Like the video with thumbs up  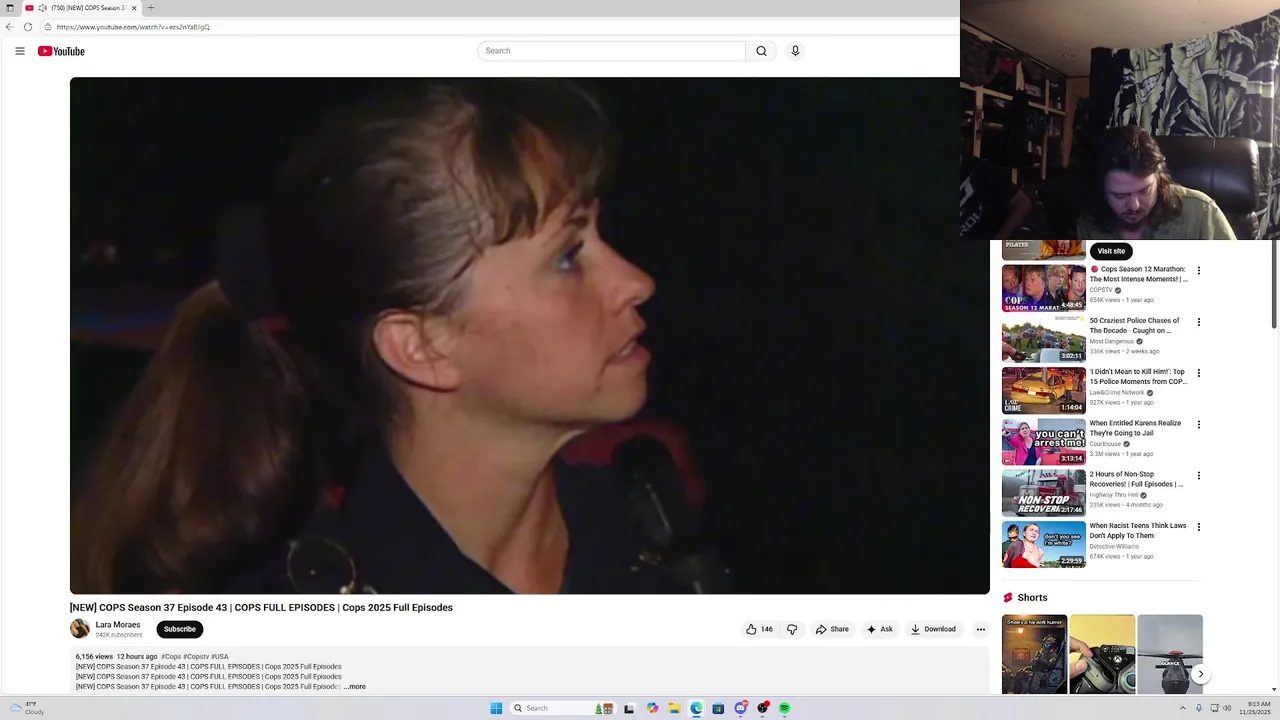(x=759, y=629)
